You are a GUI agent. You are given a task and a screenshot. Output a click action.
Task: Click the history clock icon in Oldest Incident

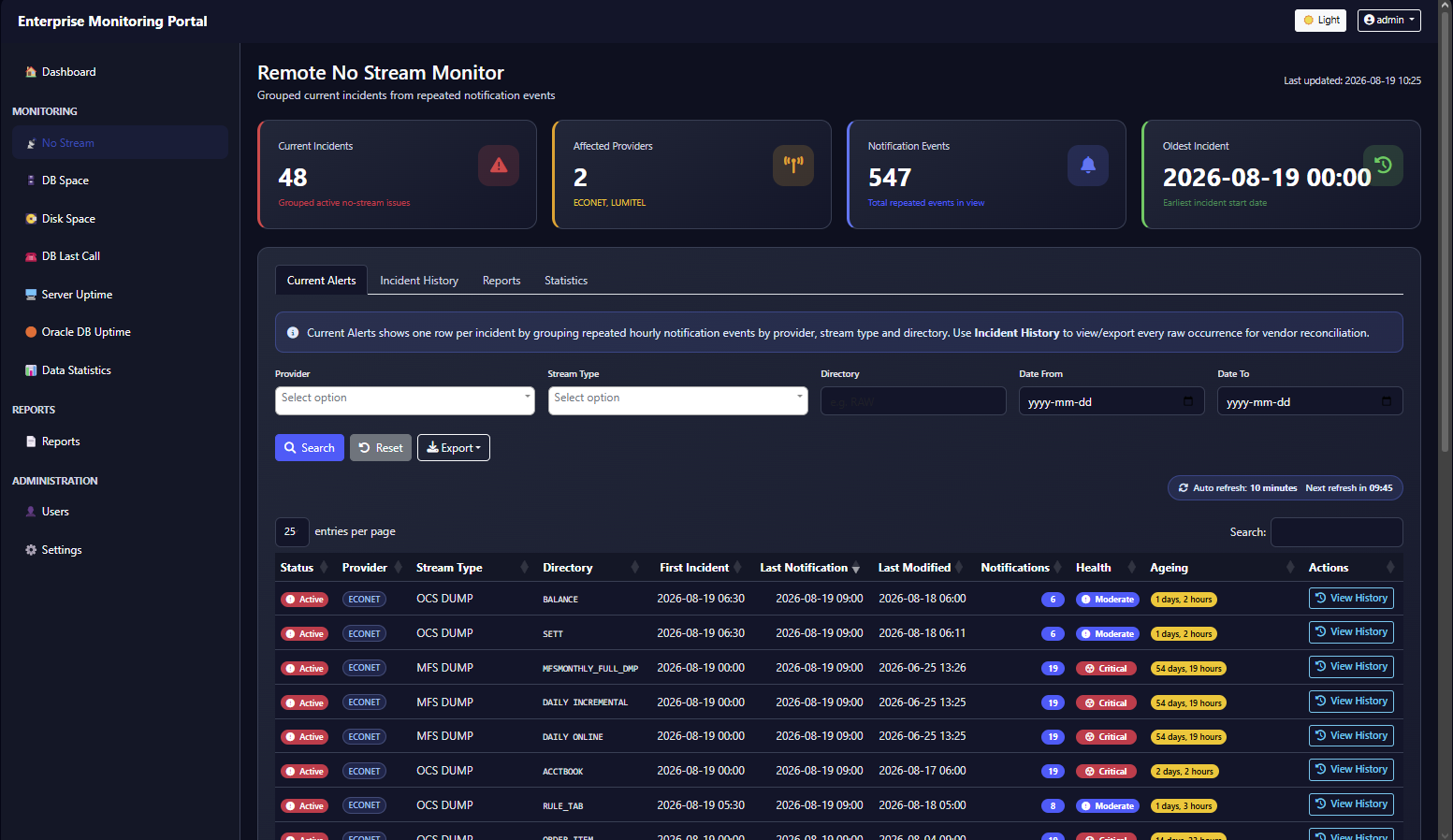[1383, 166]
